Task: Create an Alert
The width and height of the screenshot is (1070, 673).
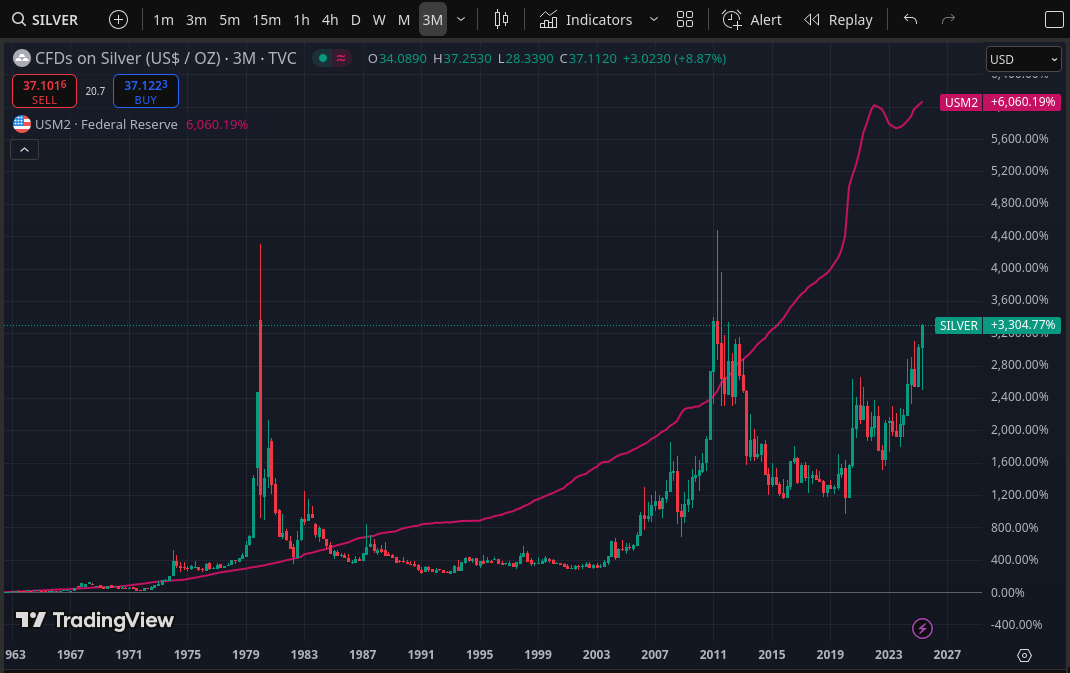Action: click(751, 20)
